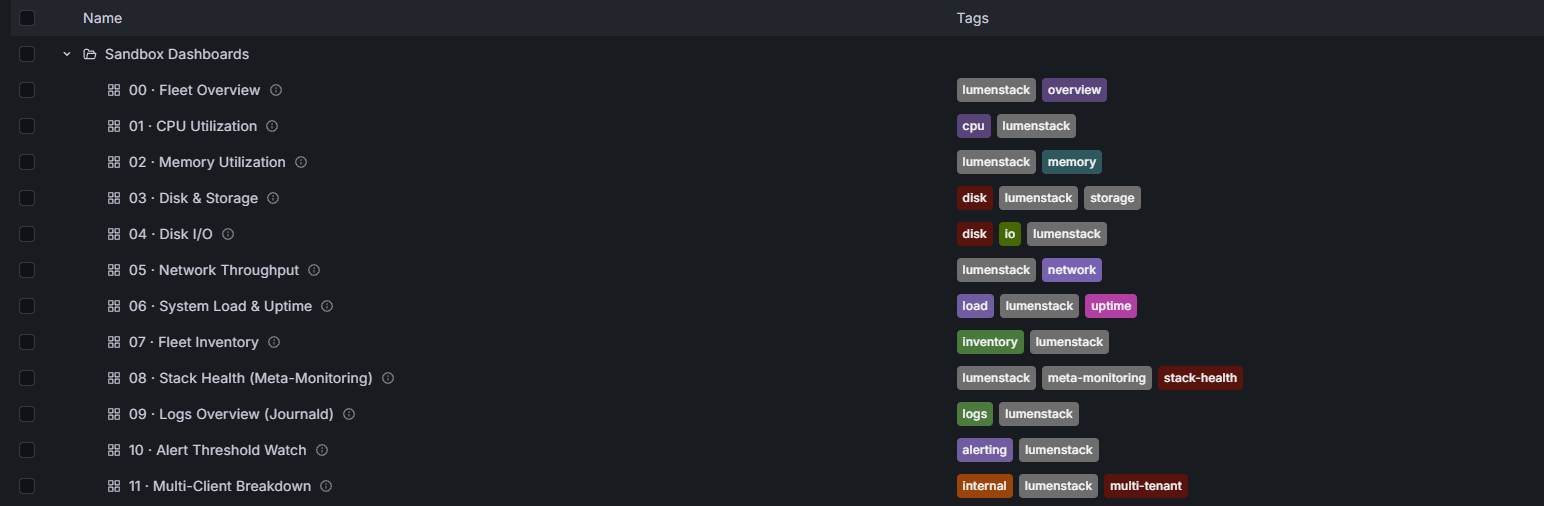Select the checkbox for 01 · CPU Utilization

pos(27,126)
